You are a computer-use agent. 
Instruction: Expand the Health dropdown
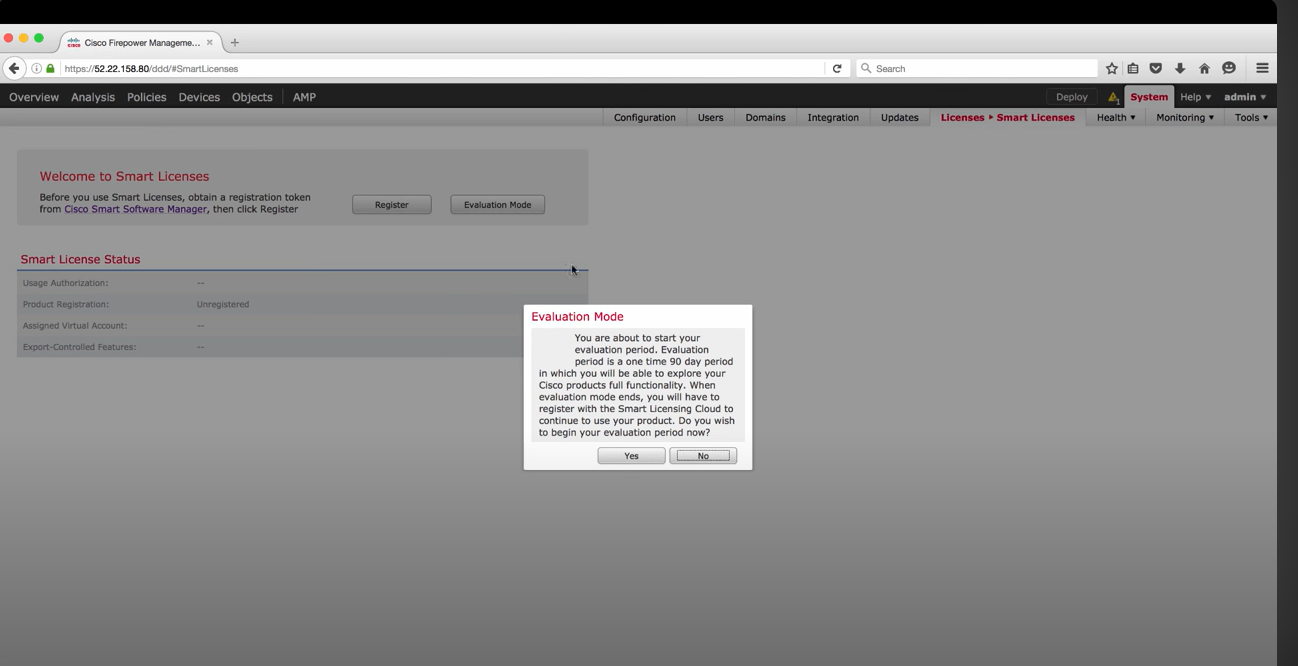coord(1116,117)
